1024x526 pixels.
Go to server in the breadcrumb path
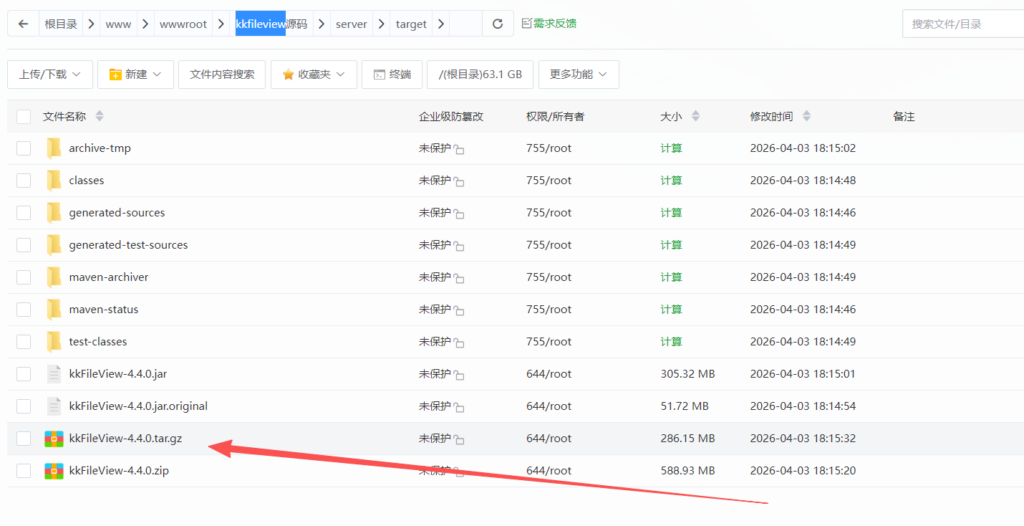tap(351, 24)
